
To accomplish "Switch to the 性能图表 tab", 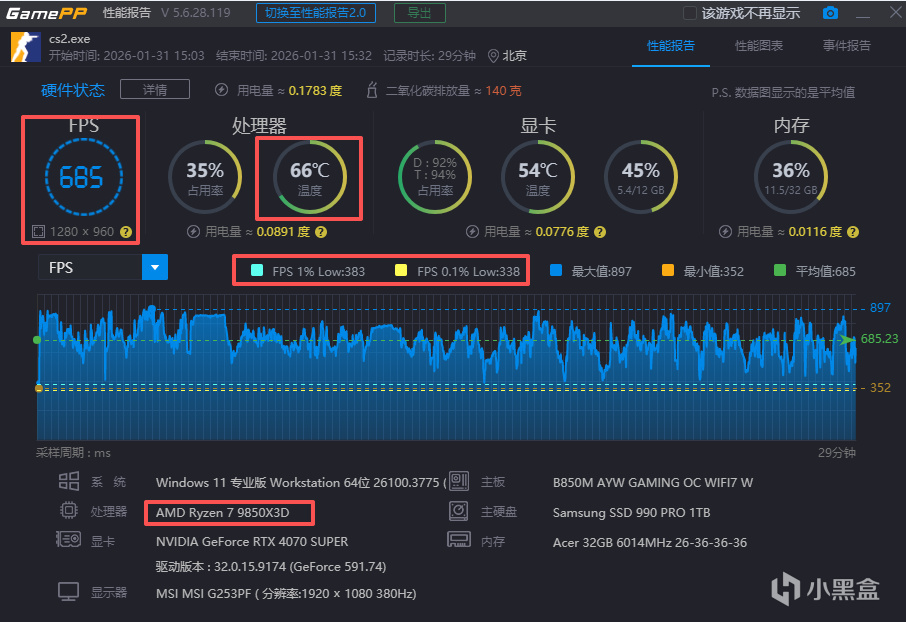I will click(759, 46).
